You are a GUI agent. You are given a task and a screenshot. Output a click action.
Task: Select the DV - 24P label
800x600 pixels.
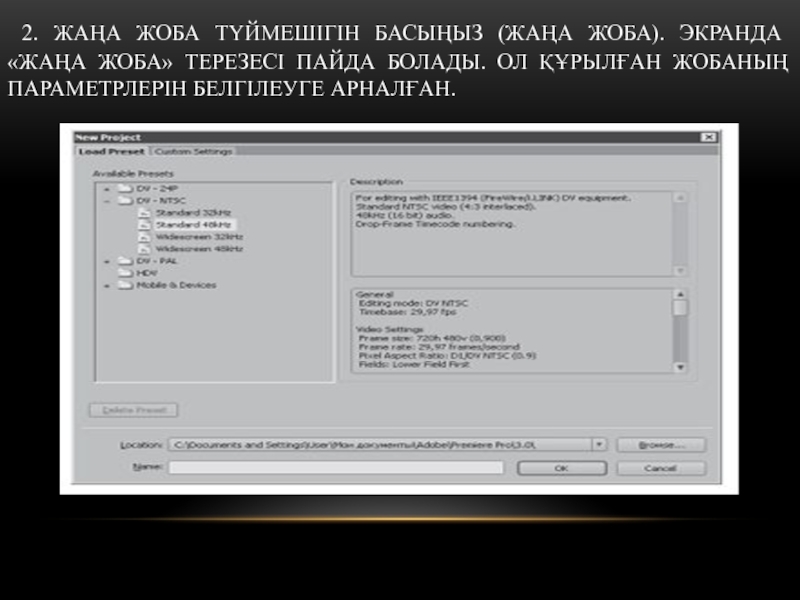coord(157,188)
